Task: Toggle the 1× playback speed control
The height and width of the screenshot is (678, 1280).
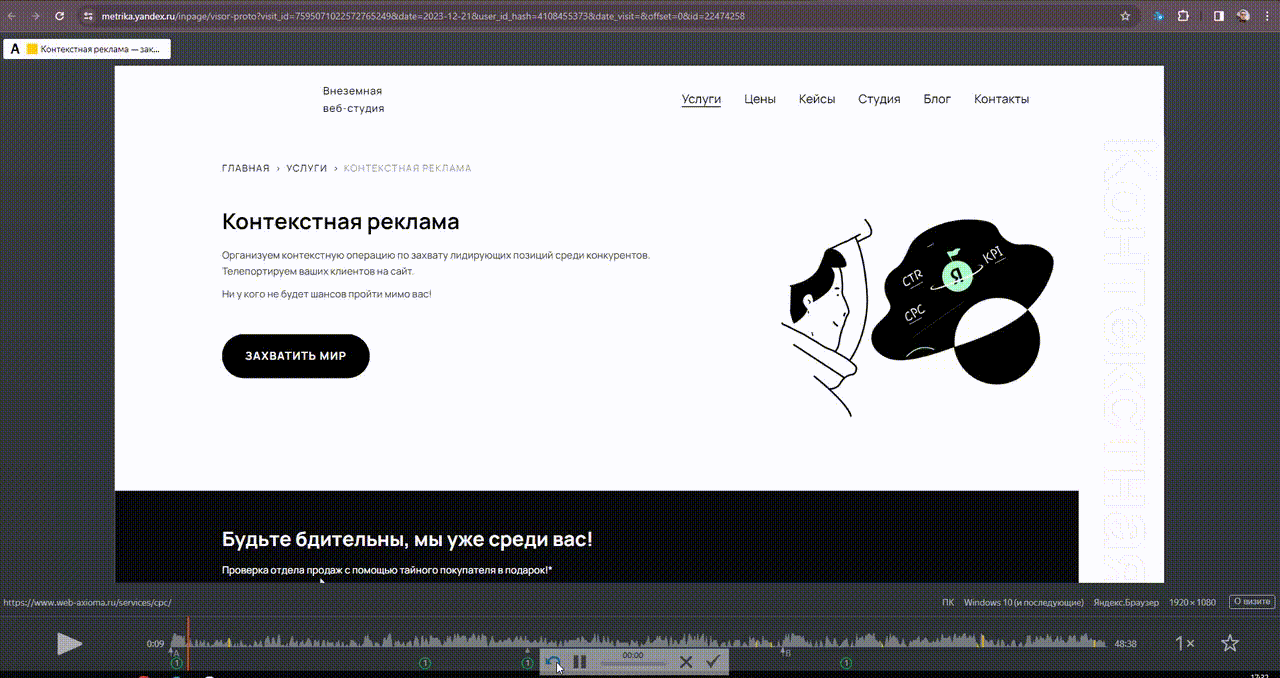Action: point(1187,643)
